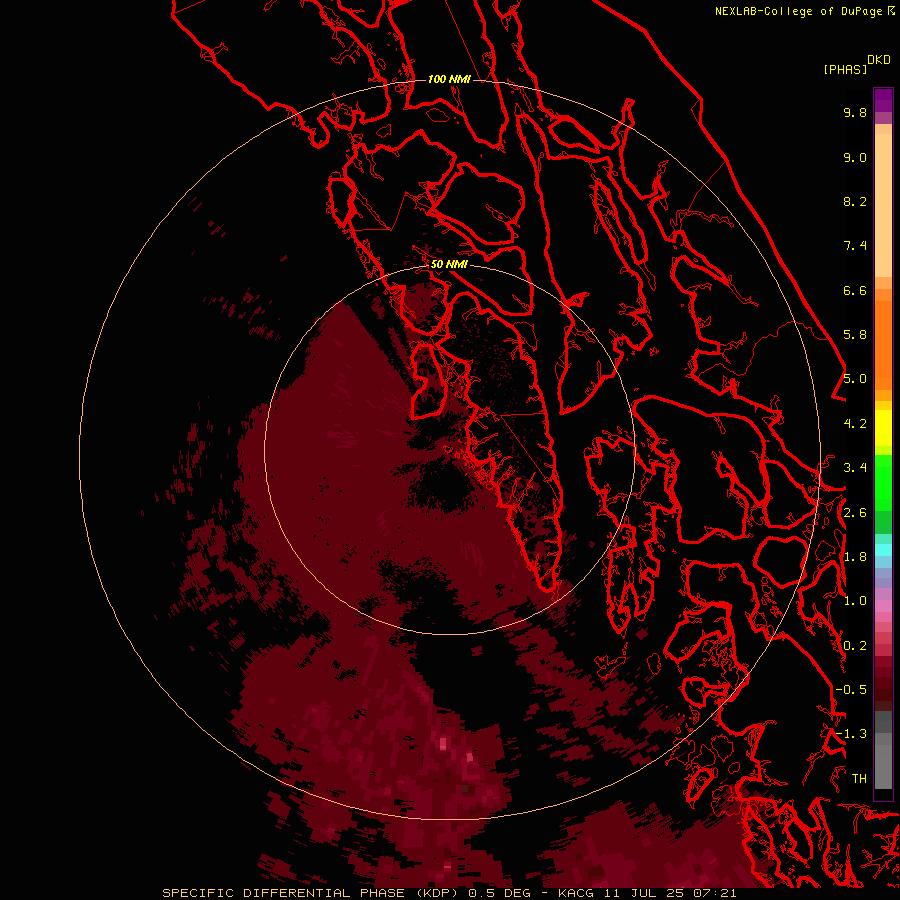Click the [PHAS] units label
900x900 pixels.
coord(845,70)
